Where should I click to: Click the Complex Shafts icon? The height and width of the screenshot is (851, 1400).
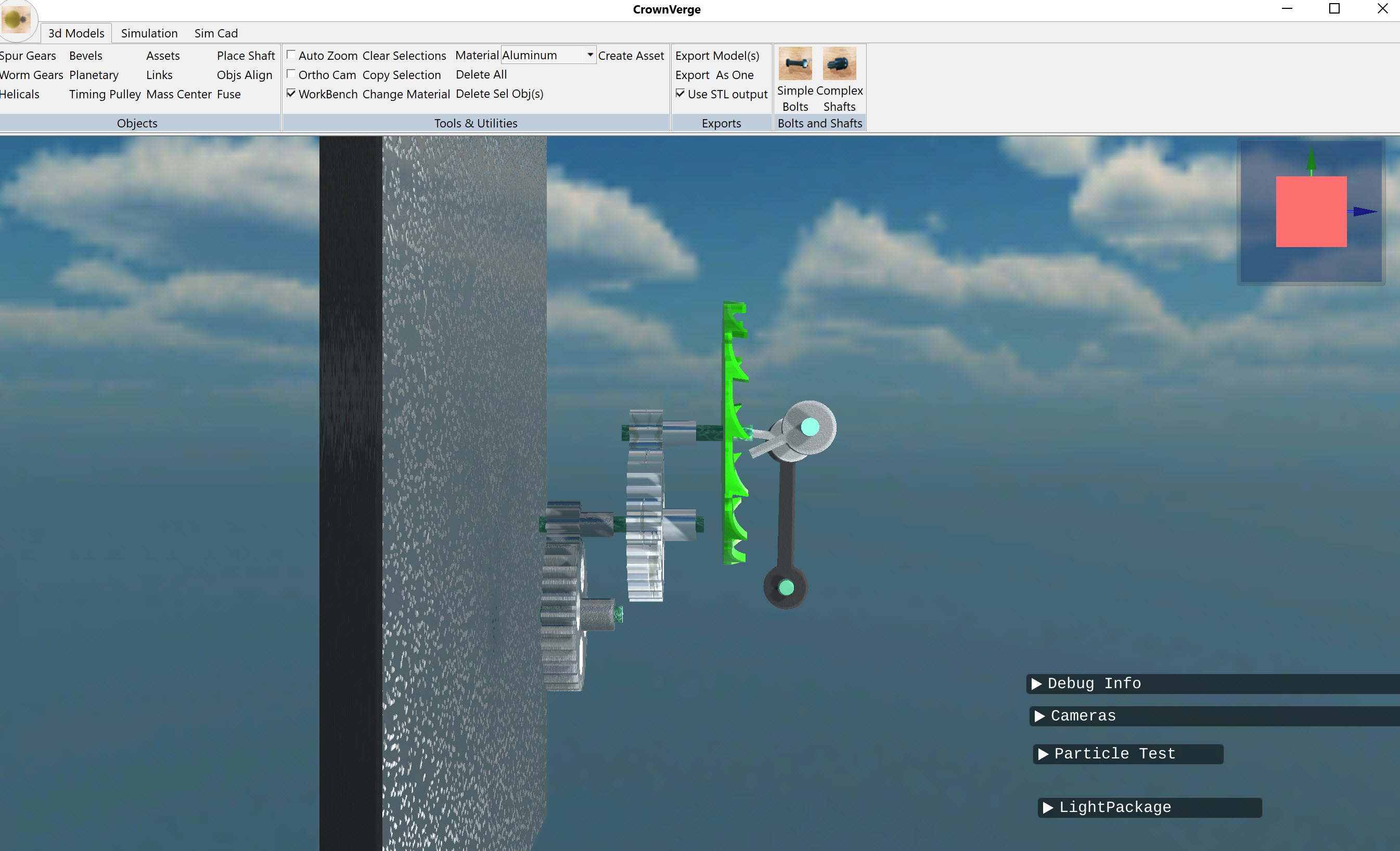(839, 63)
